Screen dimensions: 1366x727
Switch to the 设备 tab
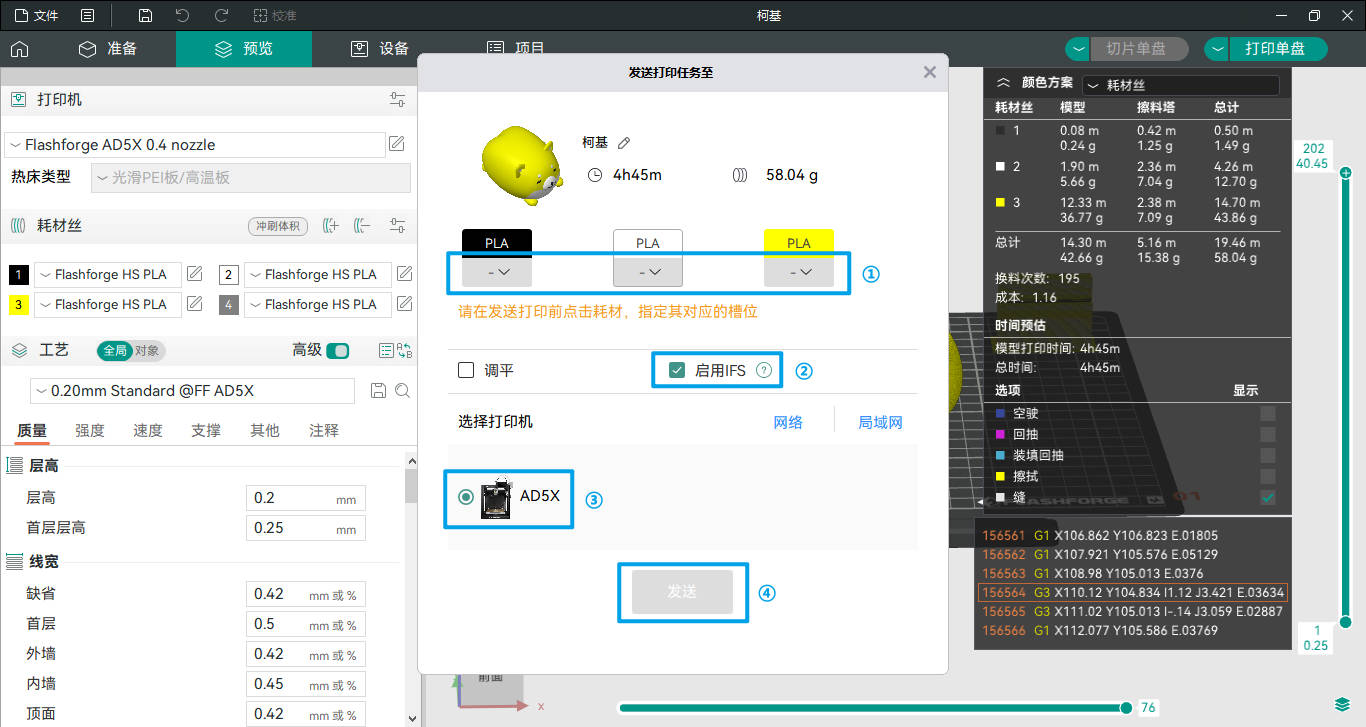click(380, 49)
